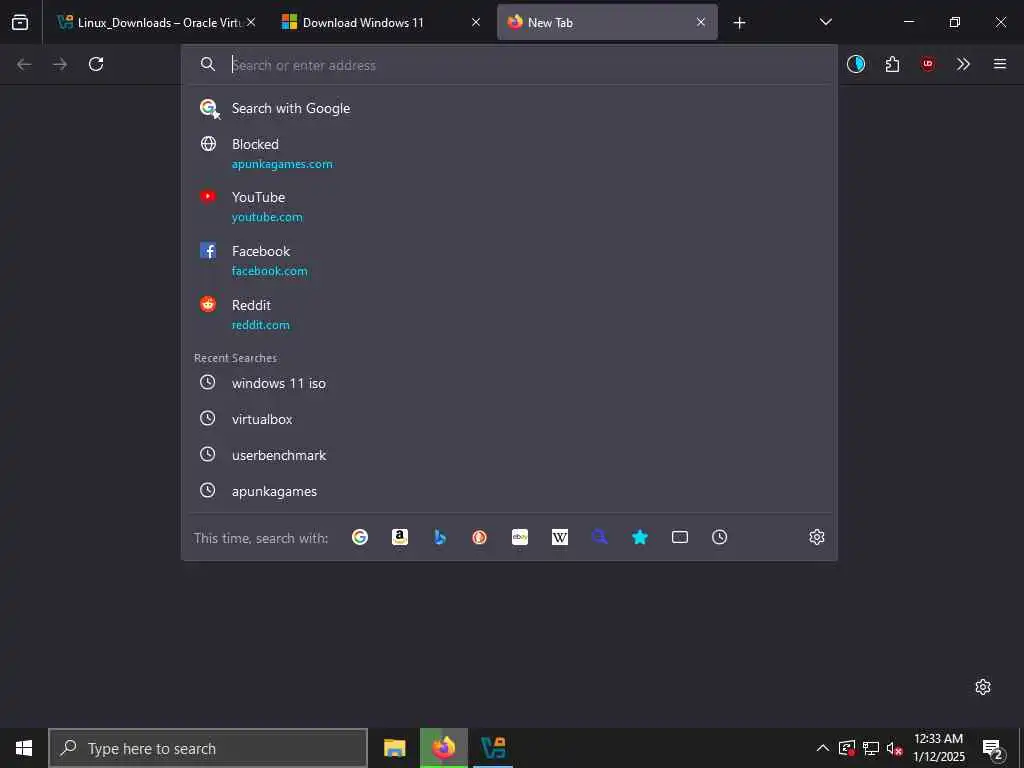Expand more tools overflow chevrons

click(963, 64)
